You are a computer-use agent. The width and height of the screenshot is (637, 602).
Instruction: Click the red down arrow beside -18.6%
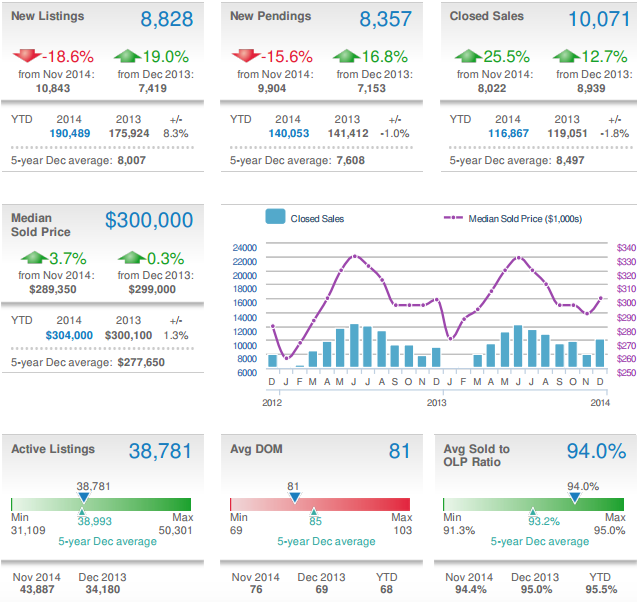point(27,56)
